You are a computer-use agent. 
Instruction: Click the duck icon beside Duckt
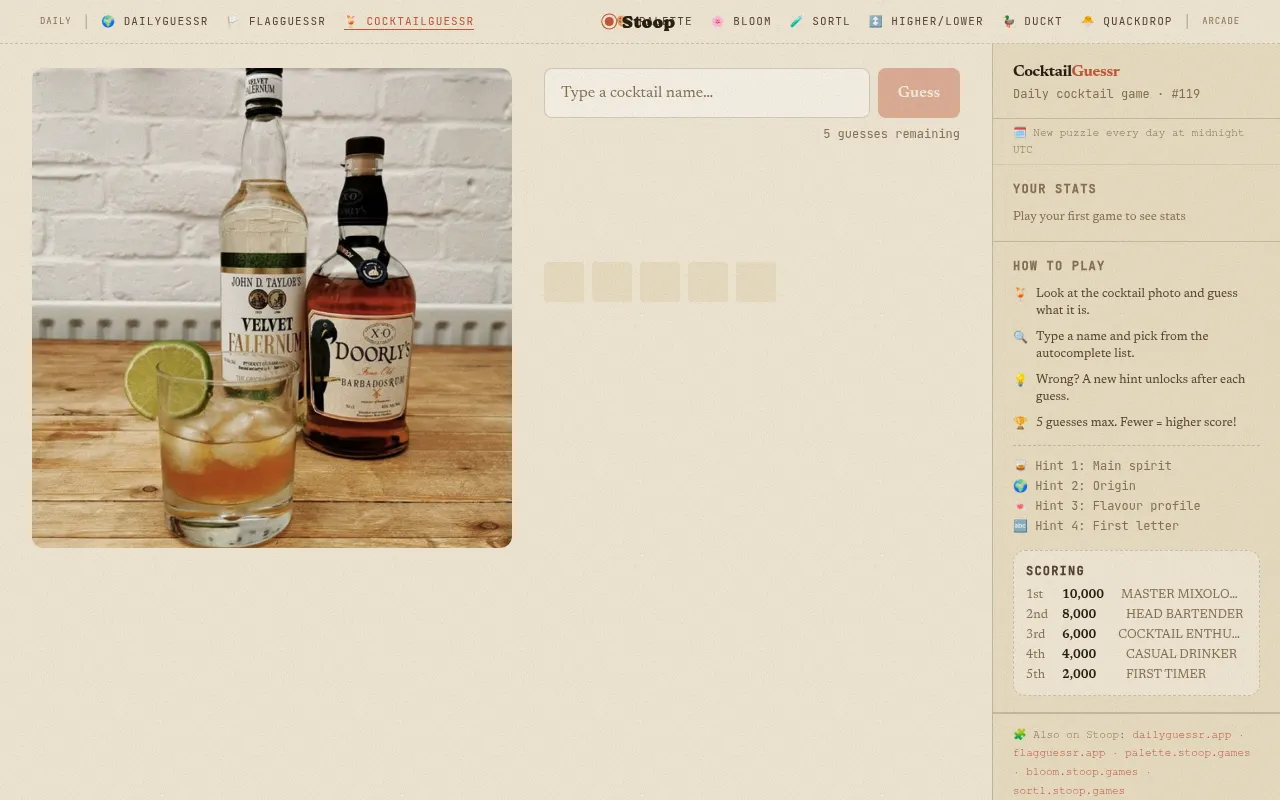1009,21
